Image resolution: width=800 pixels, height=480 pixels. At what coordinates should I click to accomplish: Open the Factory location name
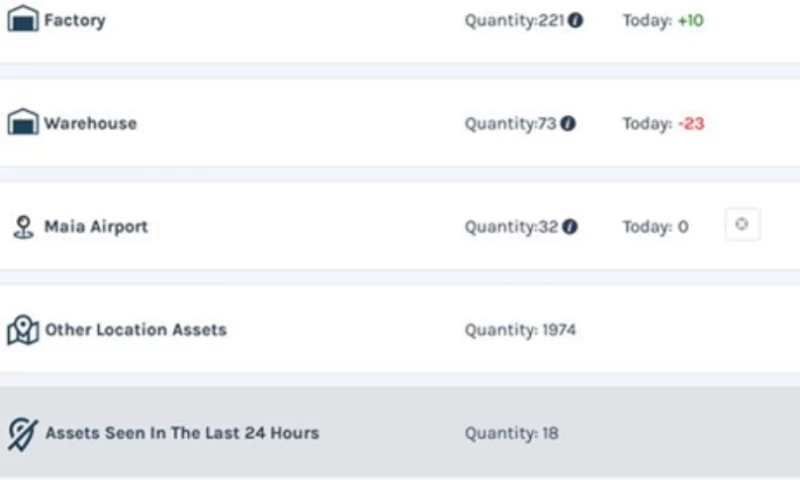74,20
